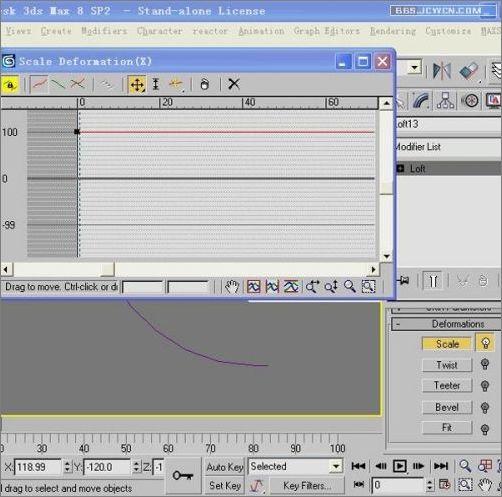The image size is (502, 497).
Task: Open the Views menu
Action: tap(19, 31)
